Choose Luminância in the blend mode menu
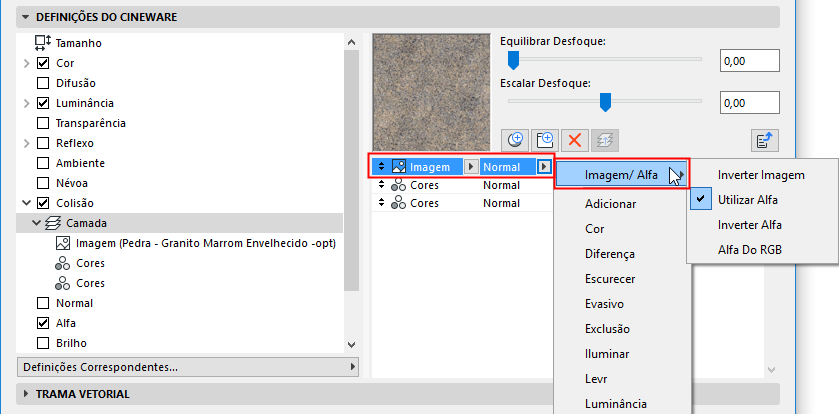 tap(616, 404)
